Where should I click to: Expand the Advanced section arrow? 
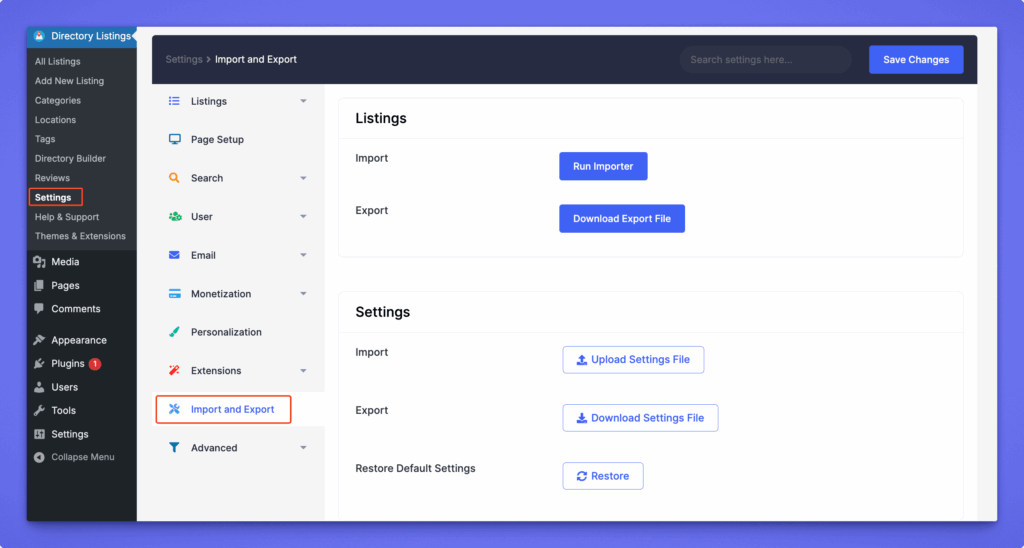click(303, 448)
